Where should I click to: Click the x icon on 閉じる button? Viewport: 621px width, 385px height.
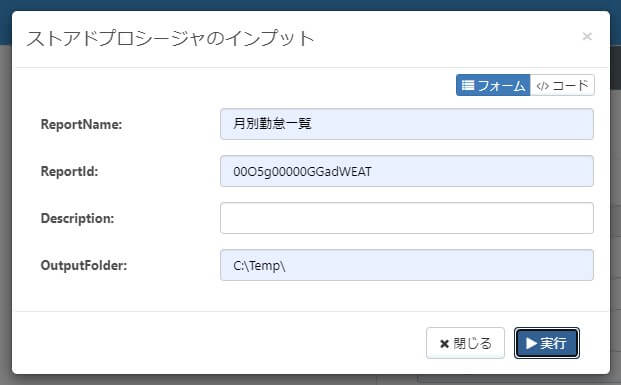tap(444, 344)
